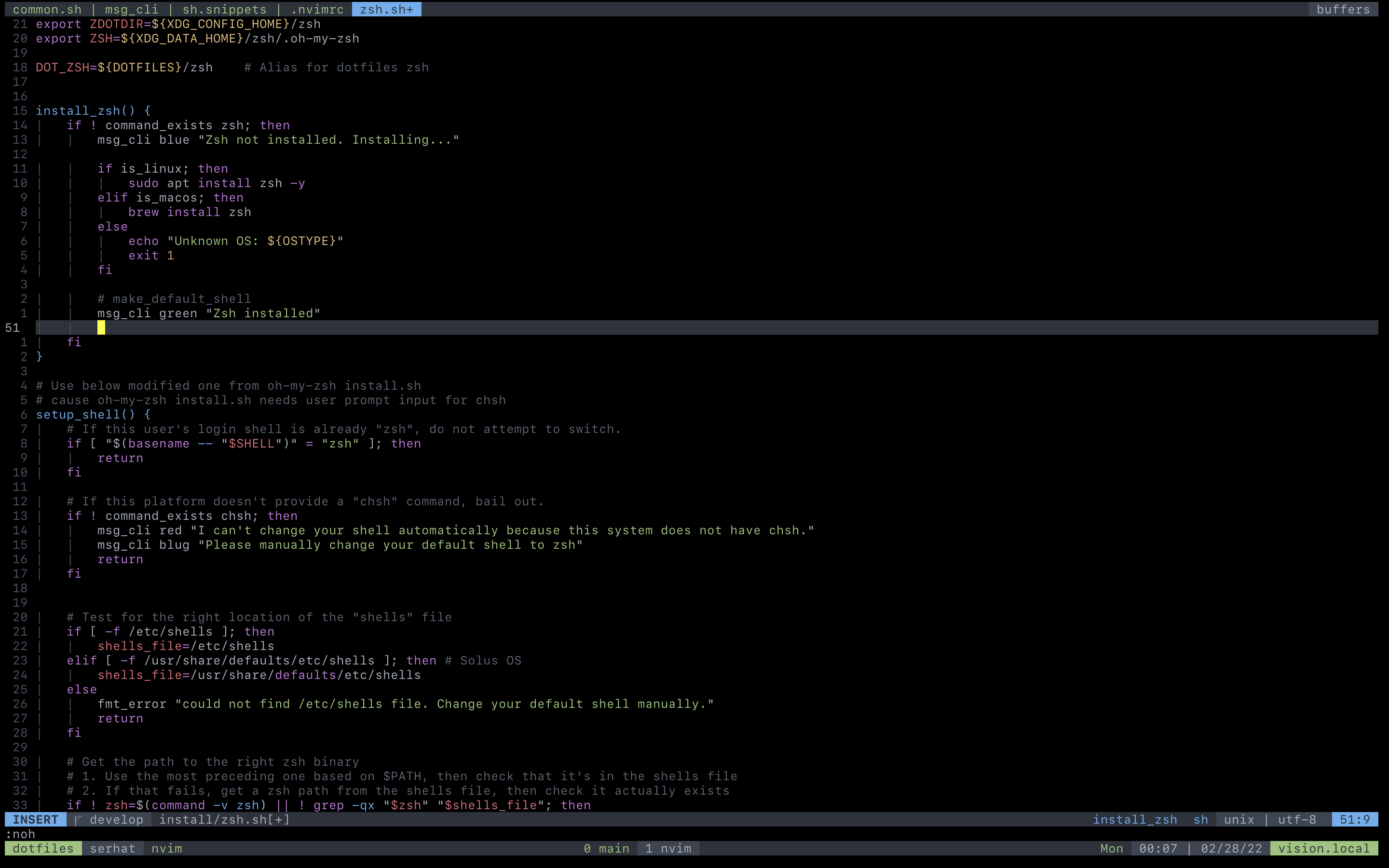Click the msg_cli green "Zsh installed" line
The width and height of the screenshot is (1389, 868).
coord(208,313)
